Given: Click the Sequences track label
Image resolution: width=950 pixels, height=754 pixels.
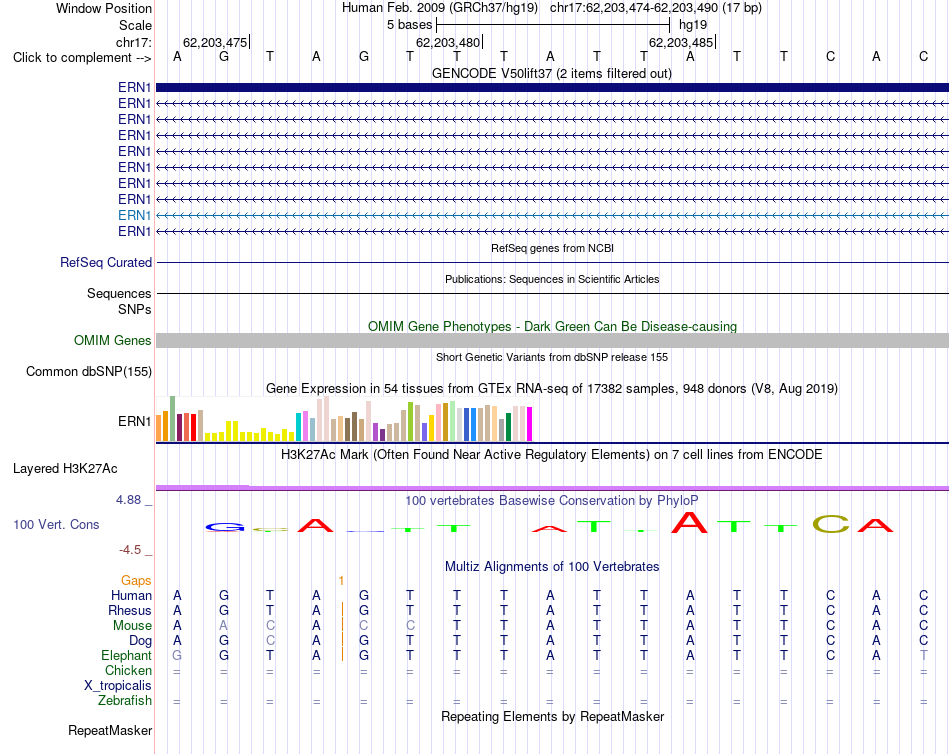Looking at the screenshot, I should point(119,293).
